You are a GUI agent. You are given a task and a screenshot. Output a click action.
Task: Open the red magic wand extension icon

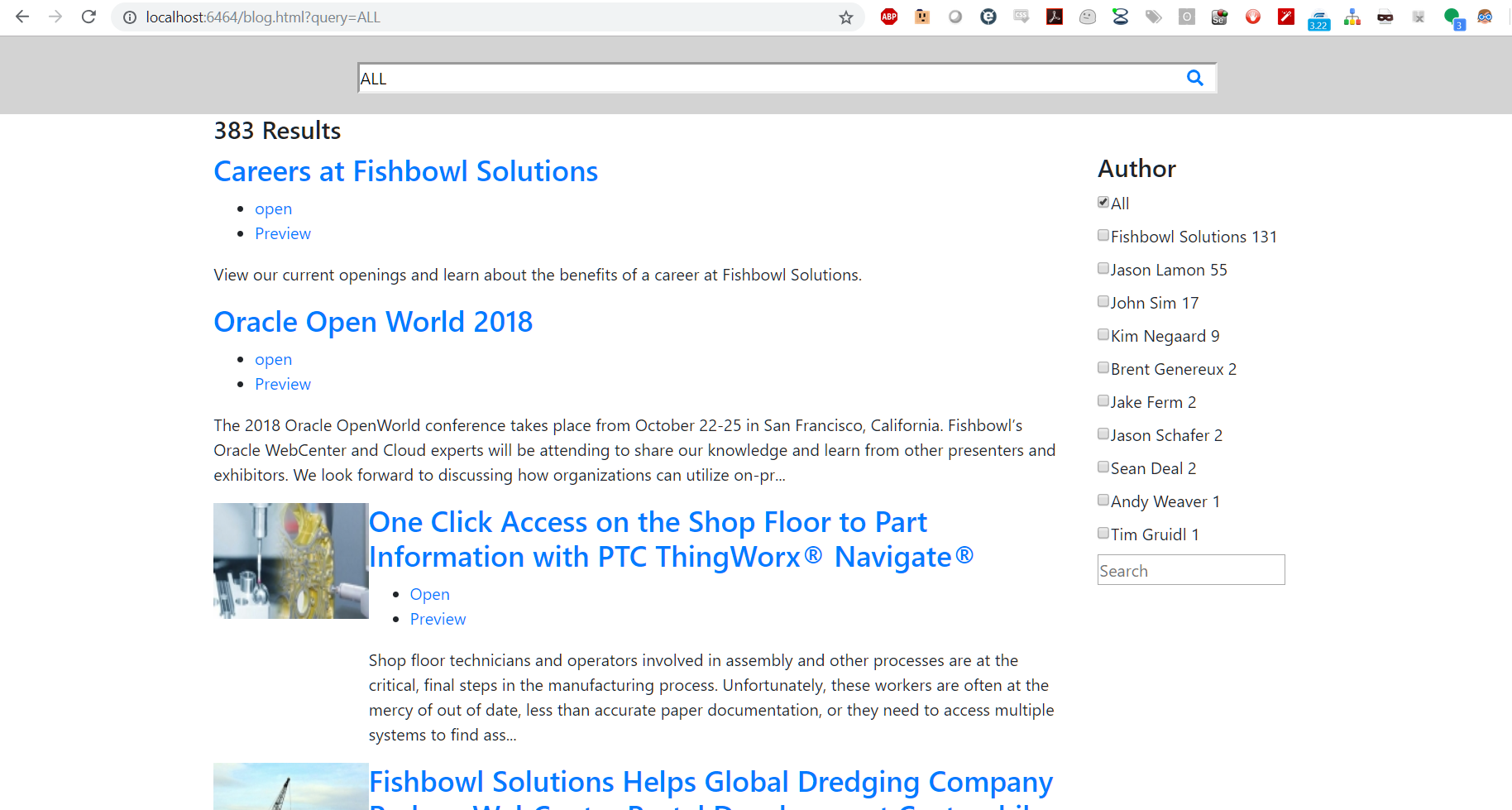coord(1286,17)
